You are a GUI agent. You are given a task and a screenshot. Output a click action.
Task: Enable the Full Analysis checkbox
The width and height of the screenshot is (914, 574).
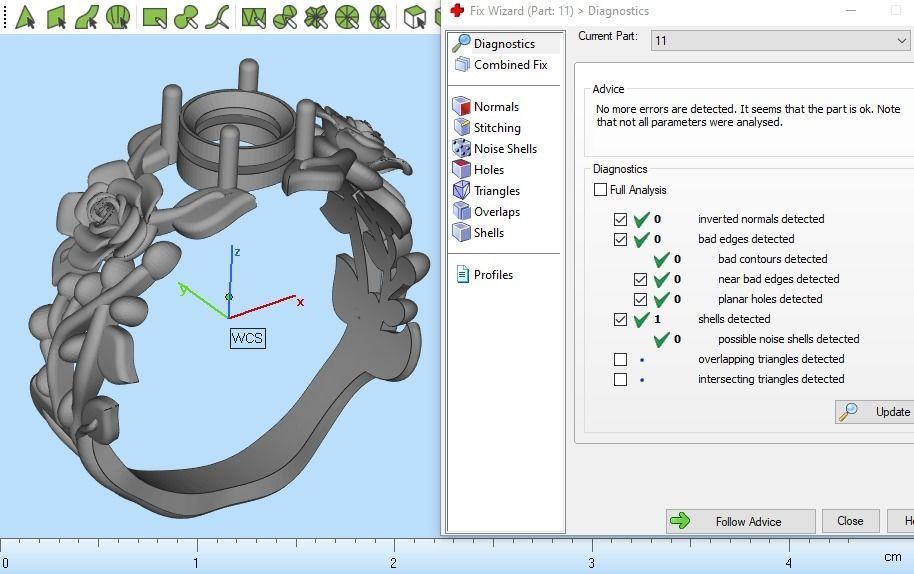click(x=600, y=189)
